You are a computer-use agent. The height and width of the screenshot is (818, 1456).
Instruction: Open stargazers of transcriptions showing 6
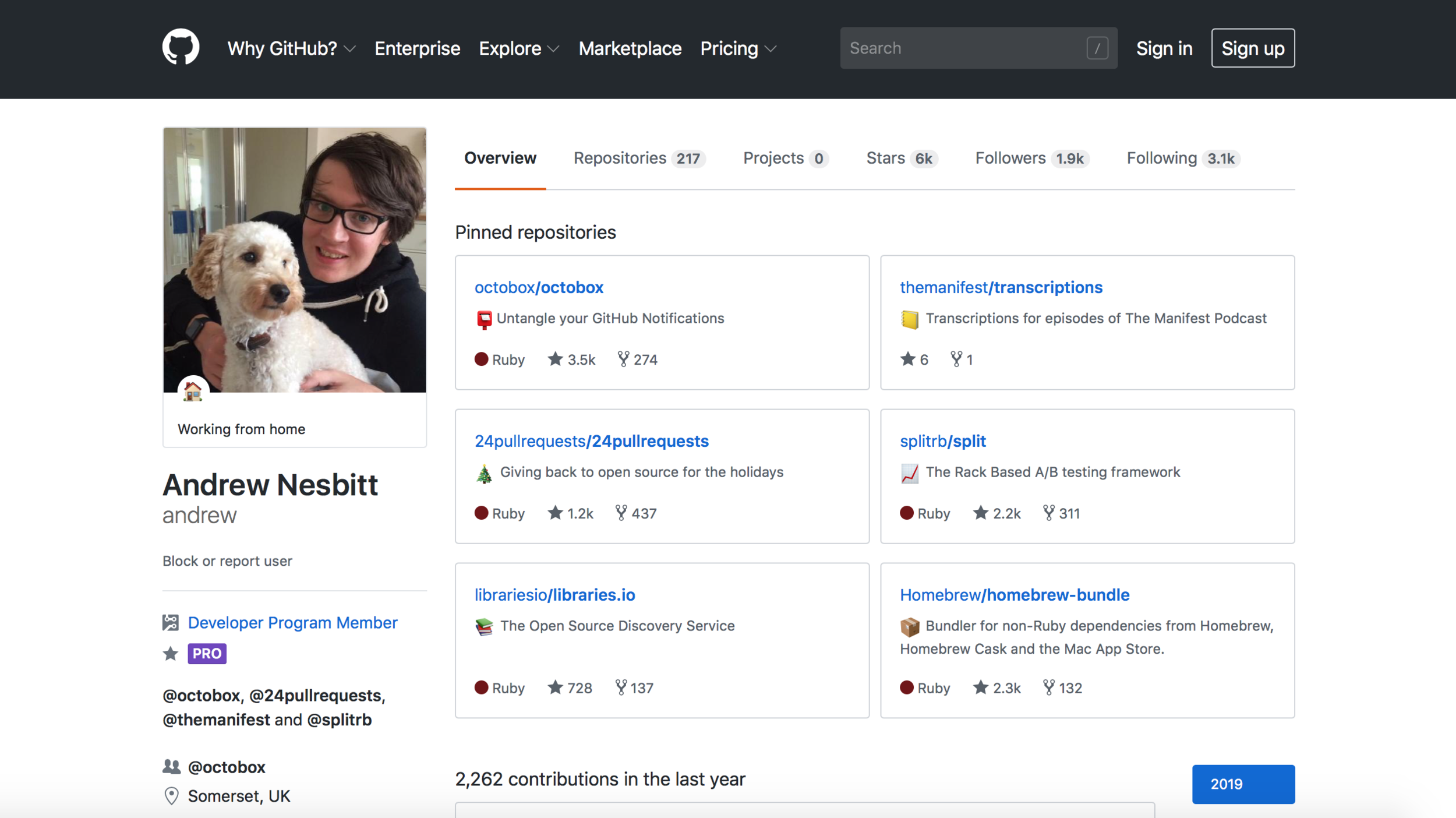(914, 359)
